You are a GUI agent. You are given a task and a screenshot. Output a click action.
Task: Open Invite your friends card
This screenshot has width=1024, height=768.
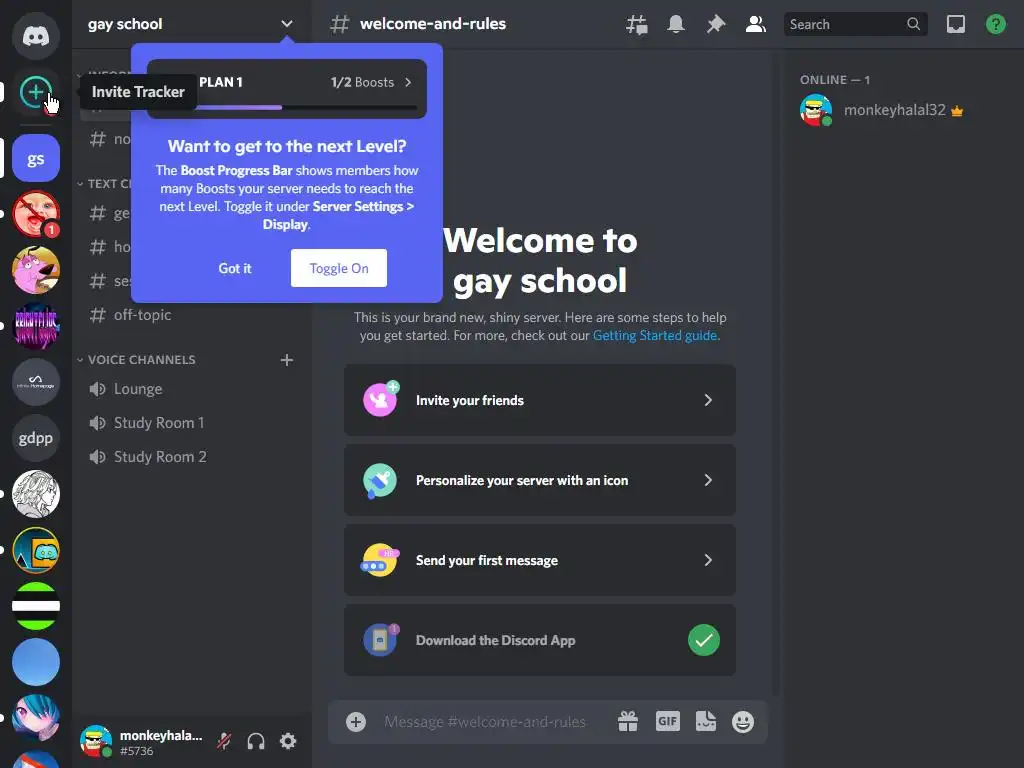point(539,400)
